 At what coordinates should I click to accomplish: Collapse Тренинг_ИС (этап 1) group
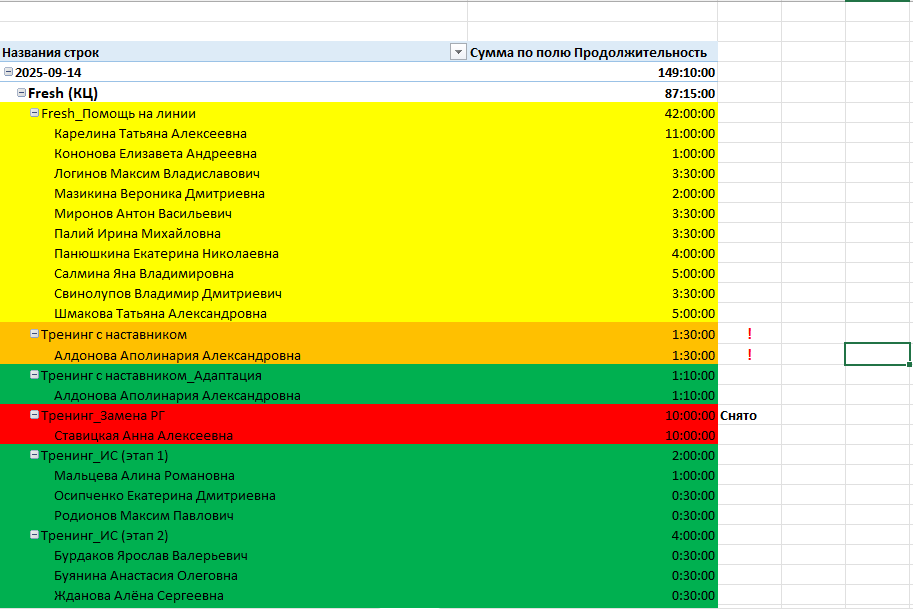click(34, 455)
